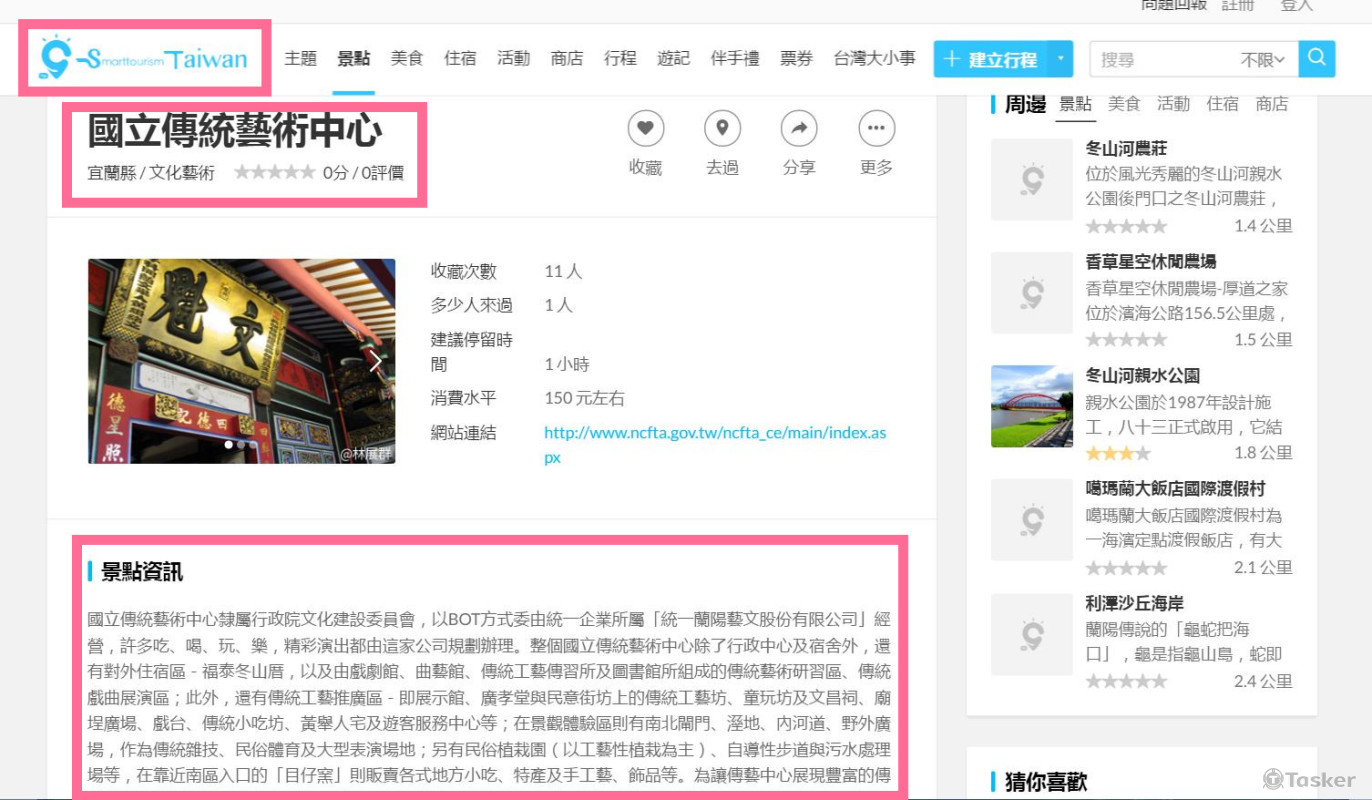Open the 住宿 item in top navigation
The image size is (1372, 800).
(460, 58)
